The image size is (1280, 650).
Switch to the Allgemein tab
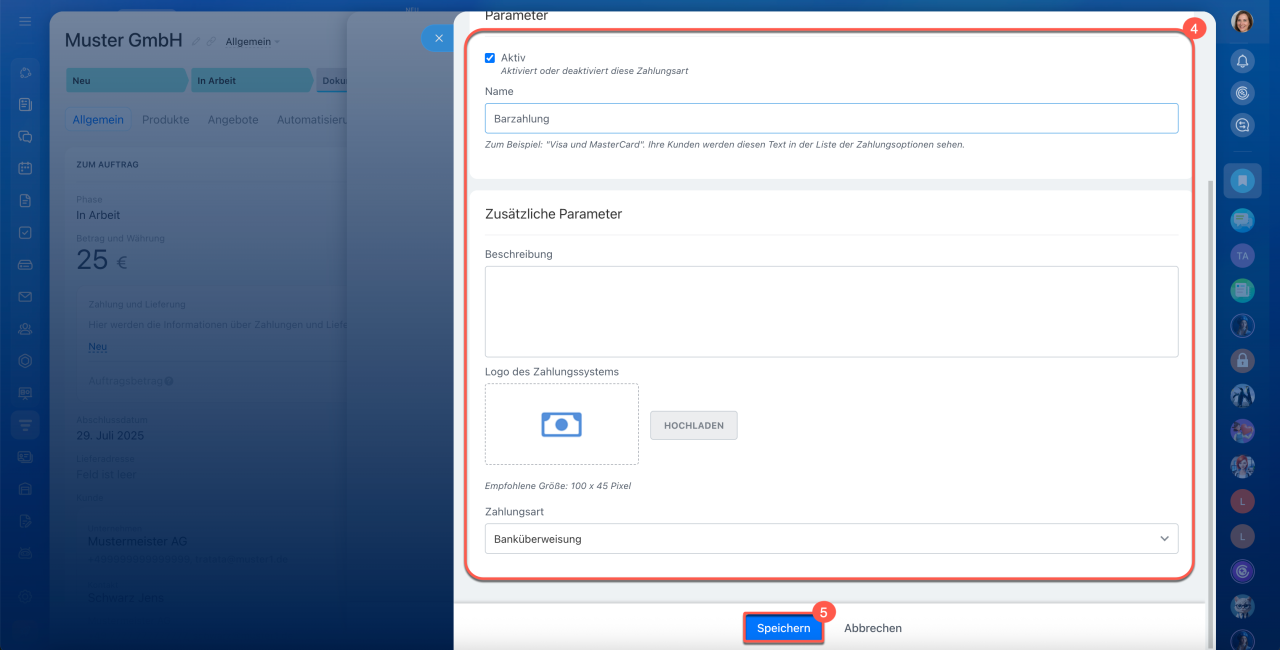point(98,119)
